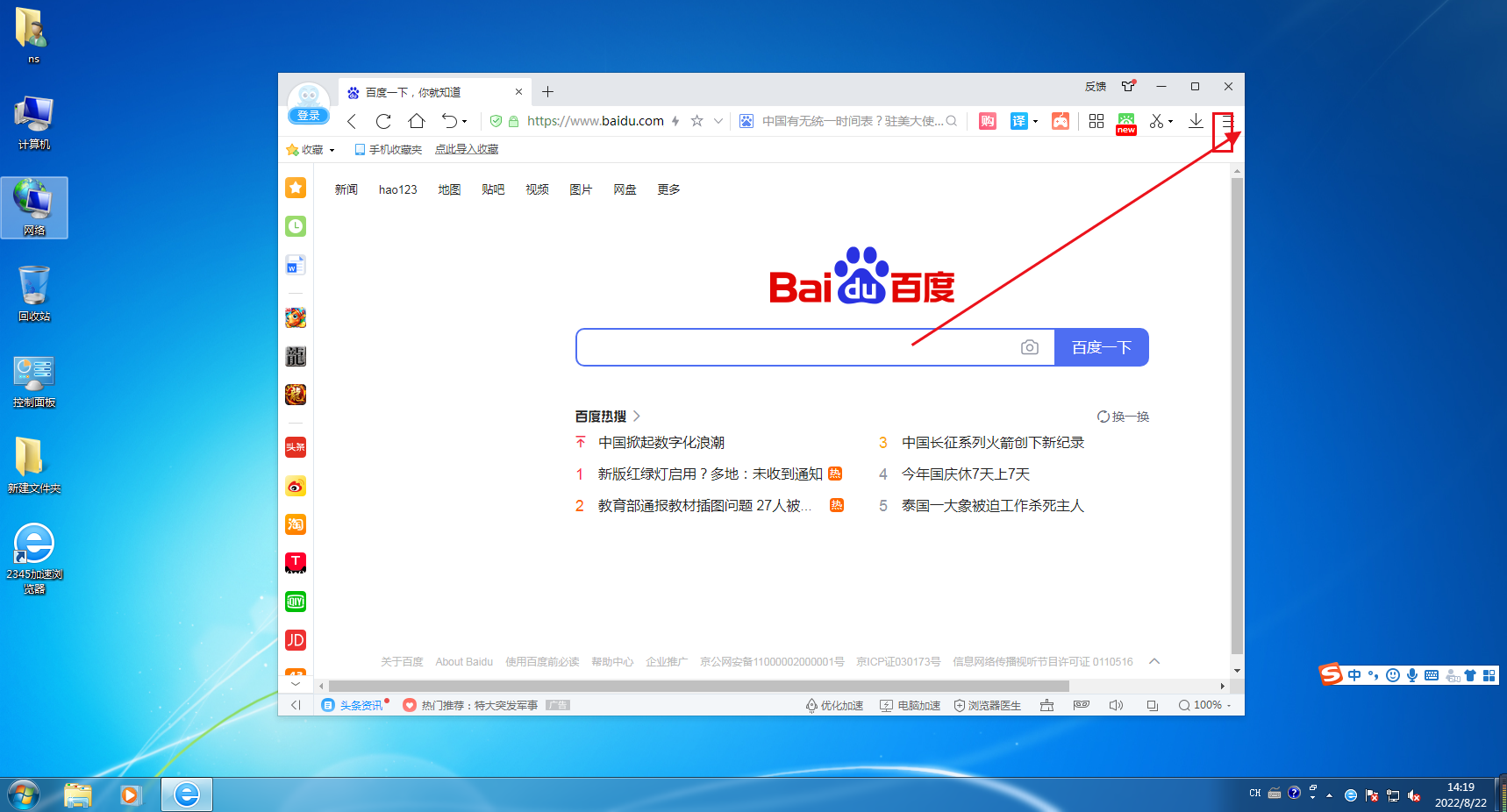Screen dimensions: 1507x812
Task: Open the red 购 shopping extension
Action: pyautogui.click(x=988, y=121)
